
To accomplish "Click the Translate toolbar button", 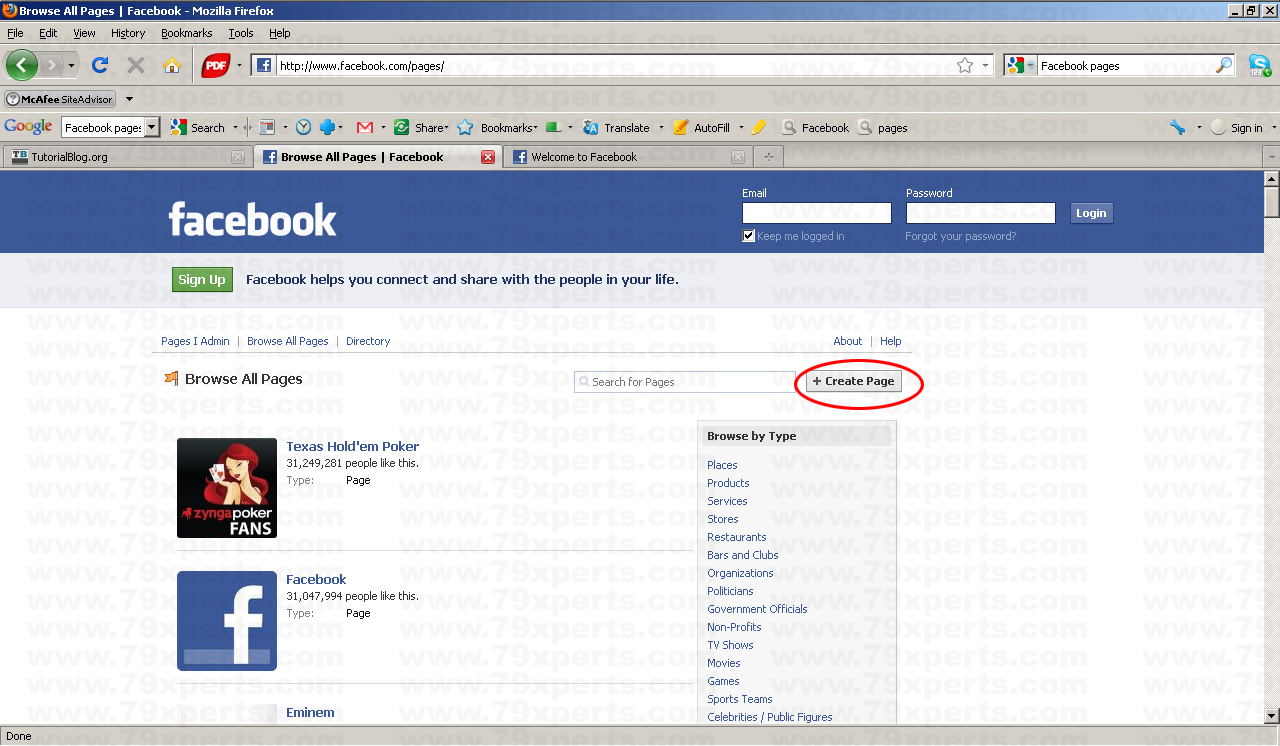I will point(617,127).
